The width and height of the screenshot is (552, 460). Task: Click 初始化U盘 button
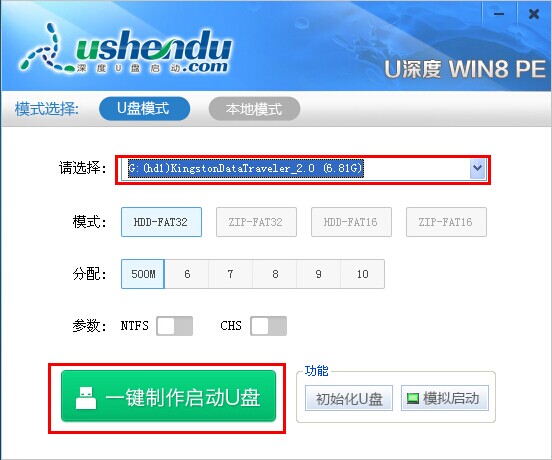point(349,398)
